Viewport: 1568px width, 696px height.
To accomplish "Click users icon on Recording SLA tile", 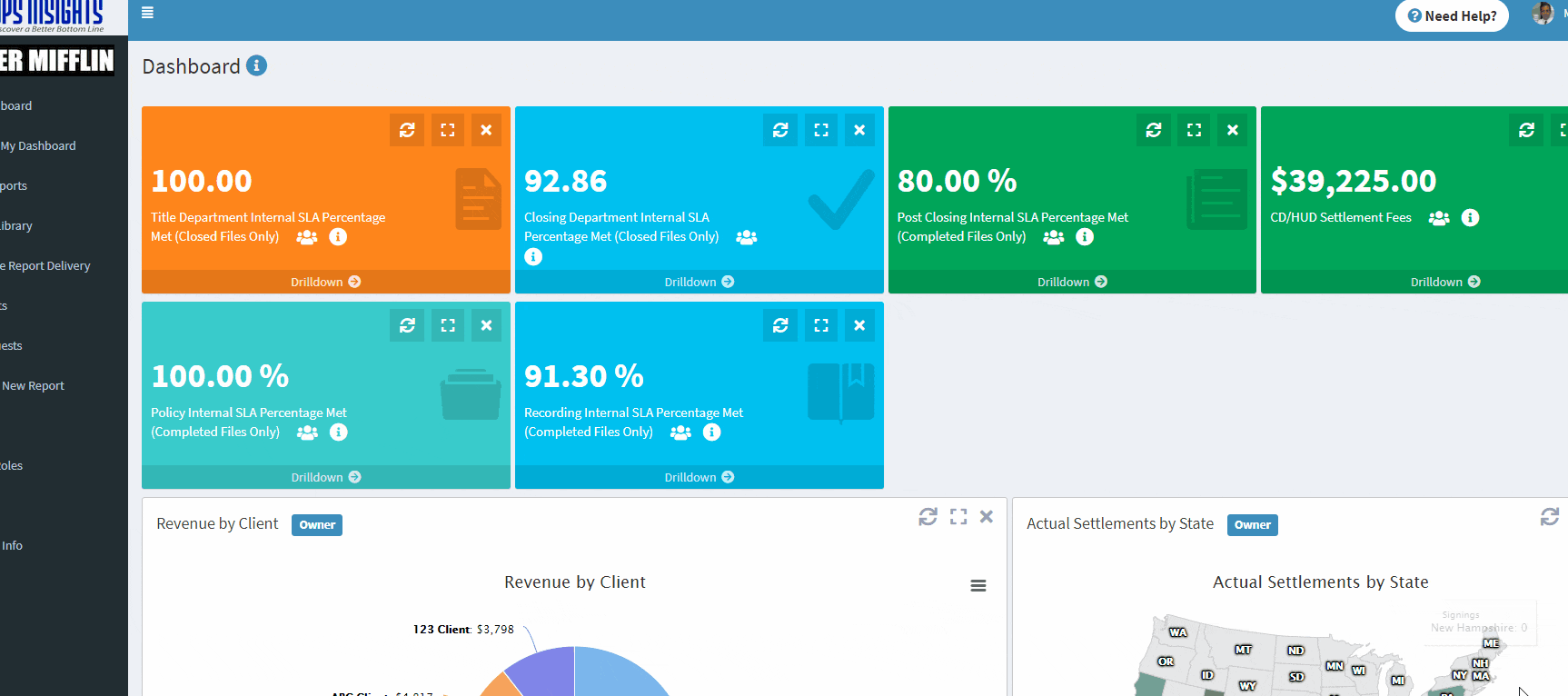I will click(x=680, y=433).
